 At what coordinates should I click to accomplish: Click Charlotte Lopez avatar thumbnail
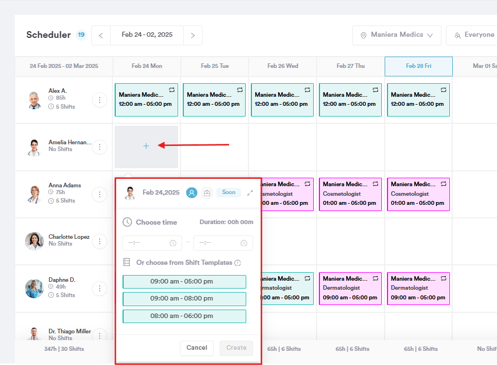34,241
